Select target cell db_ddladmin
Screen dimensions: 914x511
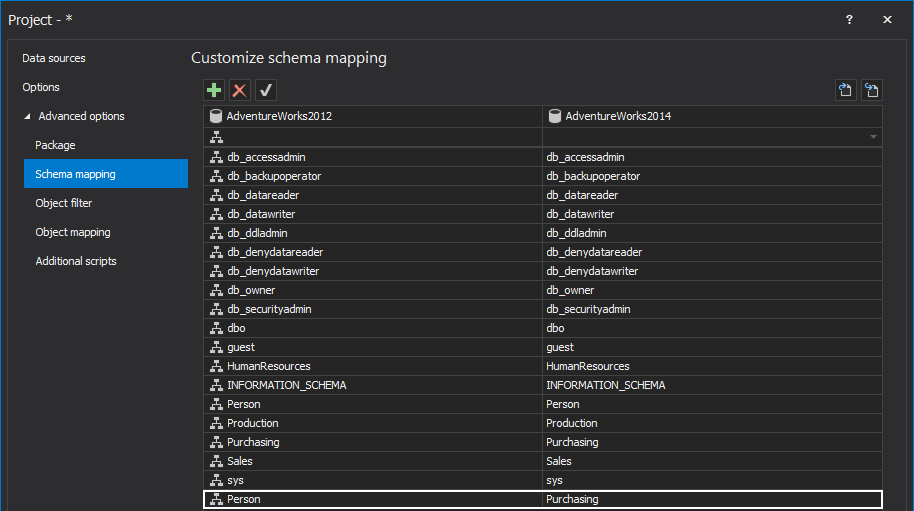pyautogui.click(x=712, y=233)
